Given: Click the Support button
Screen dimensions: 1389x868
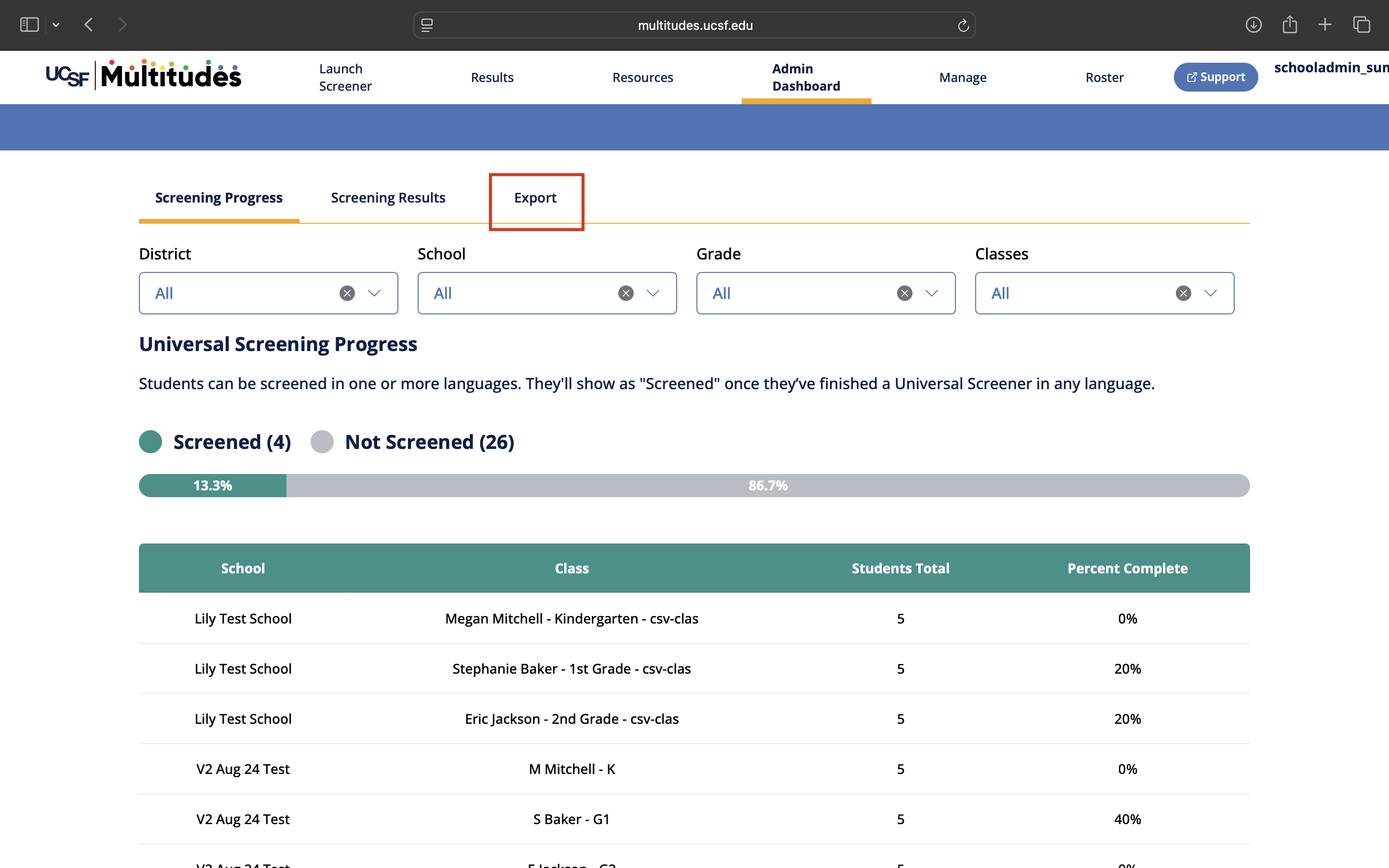Looking at the screenshot, I should point(1216,77).
